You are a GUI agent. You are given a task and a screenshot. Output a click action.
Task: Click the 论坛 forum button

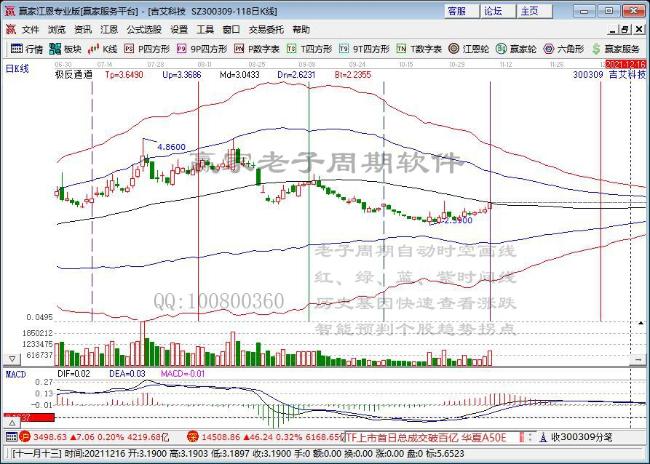(493, 10)
